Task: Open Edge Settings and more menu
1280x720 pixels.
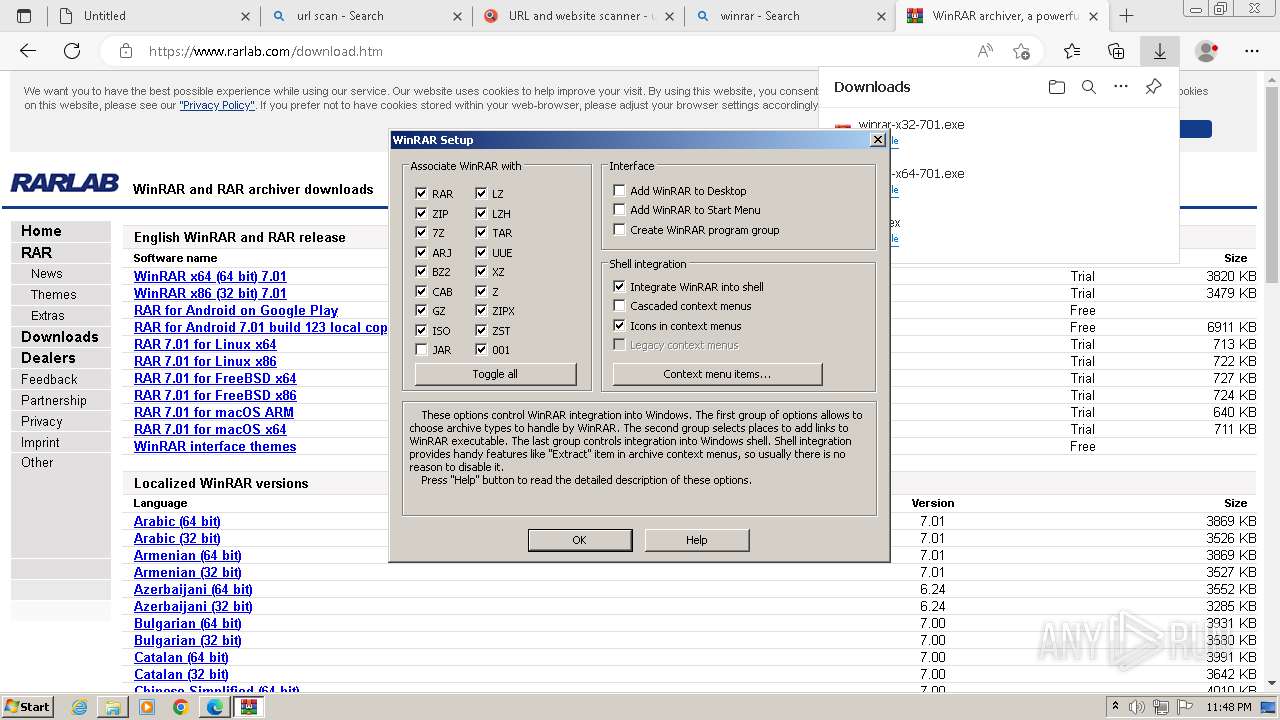Action: tap(1252, 51)
